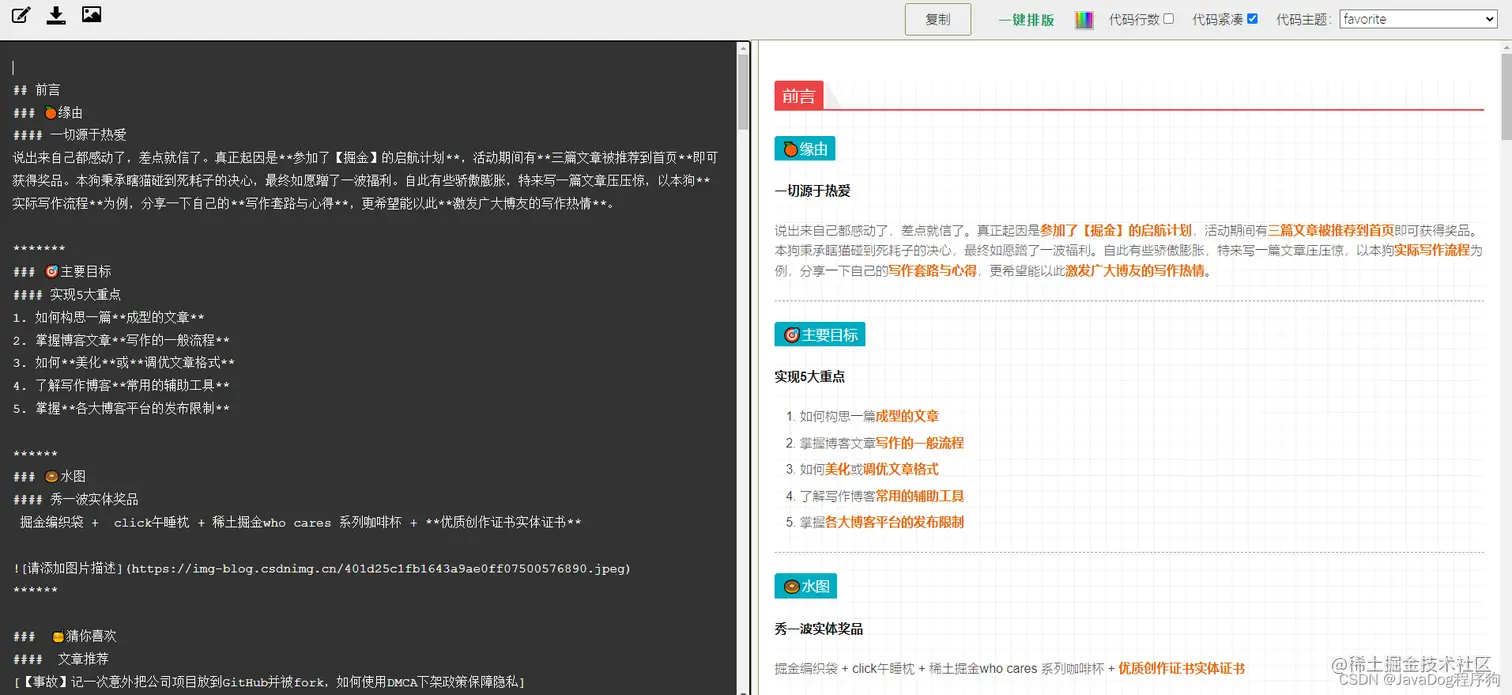Open the 代码主题 favorite dropdown
This screenshot has width=1512, height=695.
(1417, 18)
